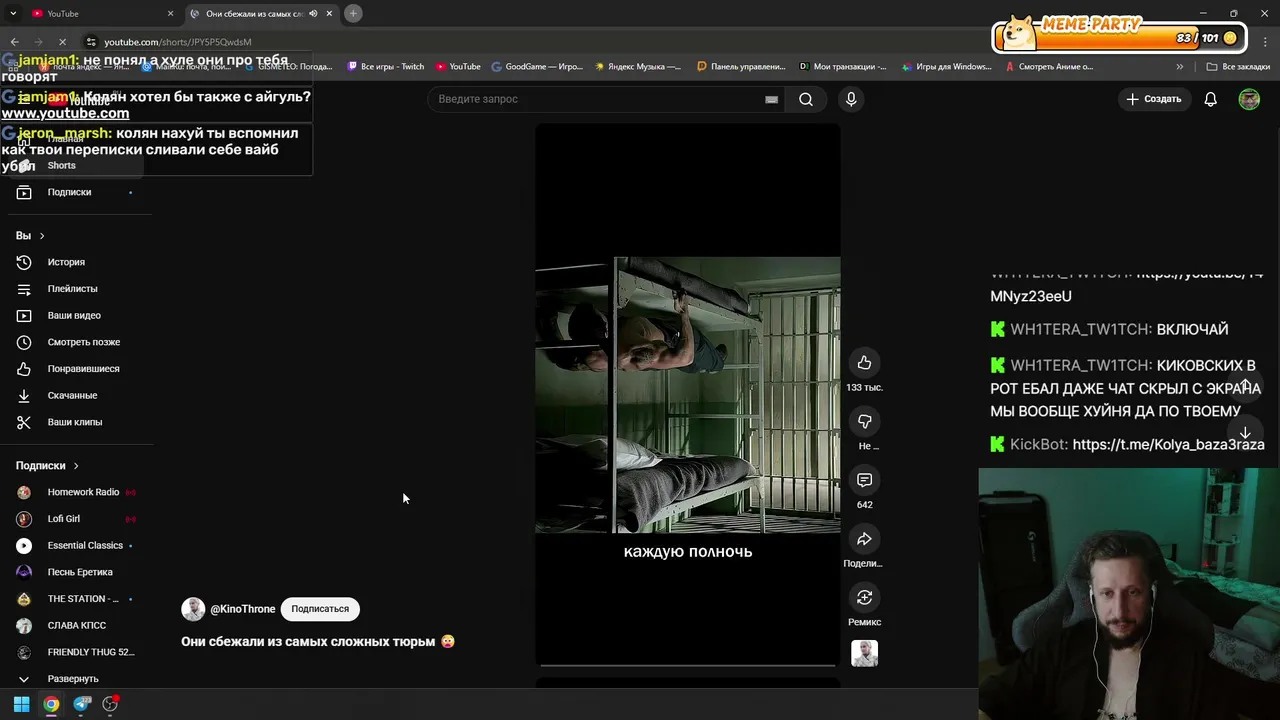Mute the tab via speaker icon

click(x=313, y=14)
